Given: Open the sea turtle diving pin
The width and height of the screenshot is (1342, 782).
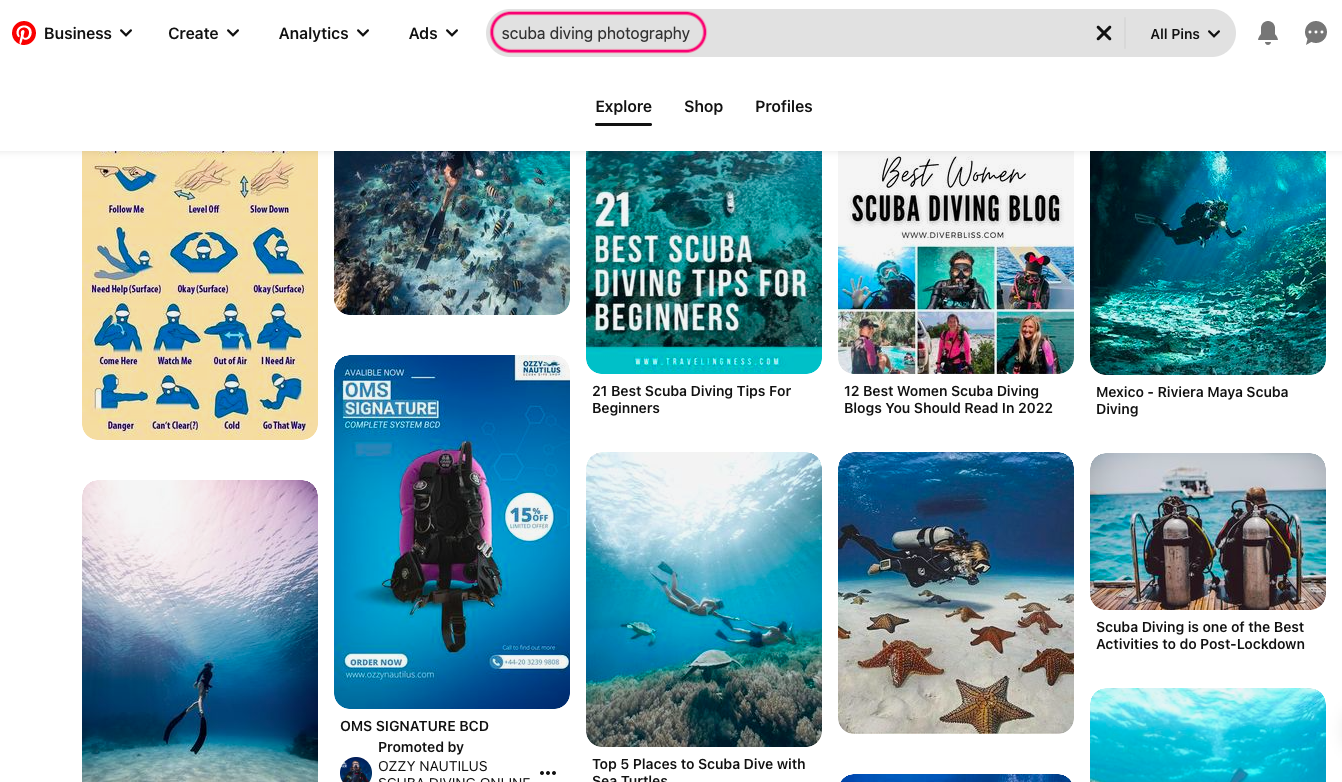Looking at the screenshot, I should (x=703, y=598).
